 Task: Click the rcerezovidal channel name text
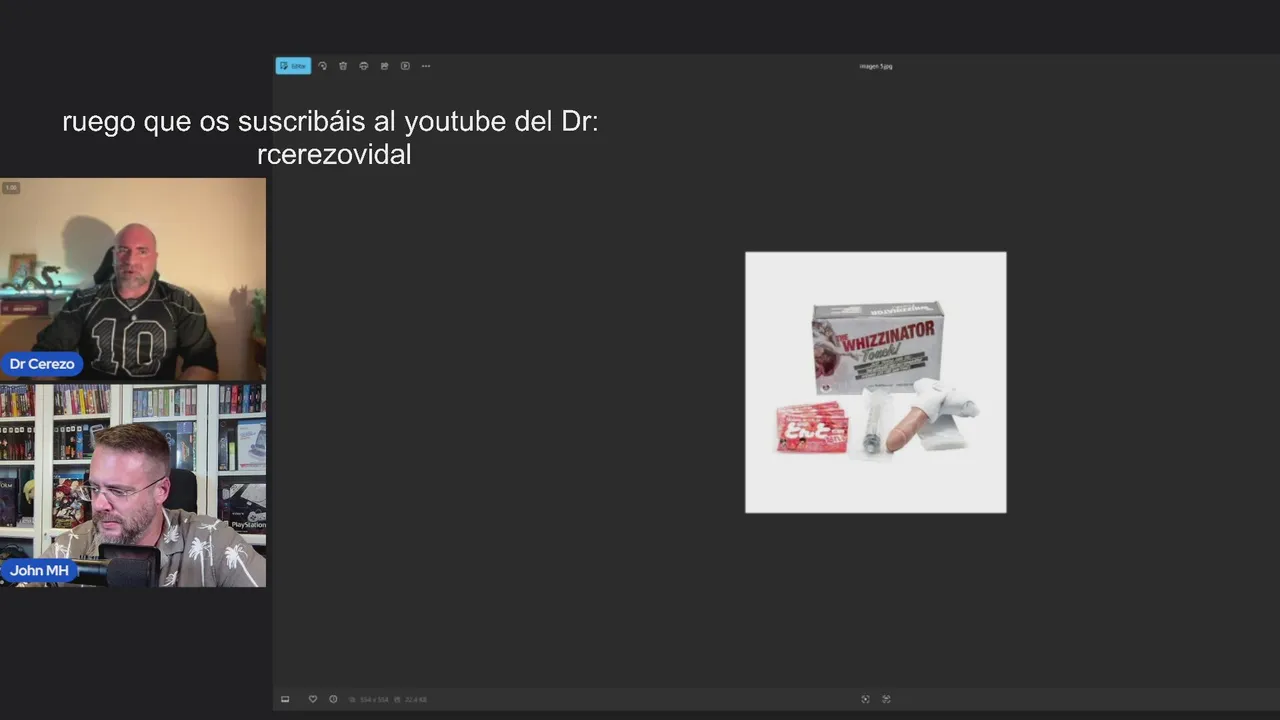coord(334,155)
